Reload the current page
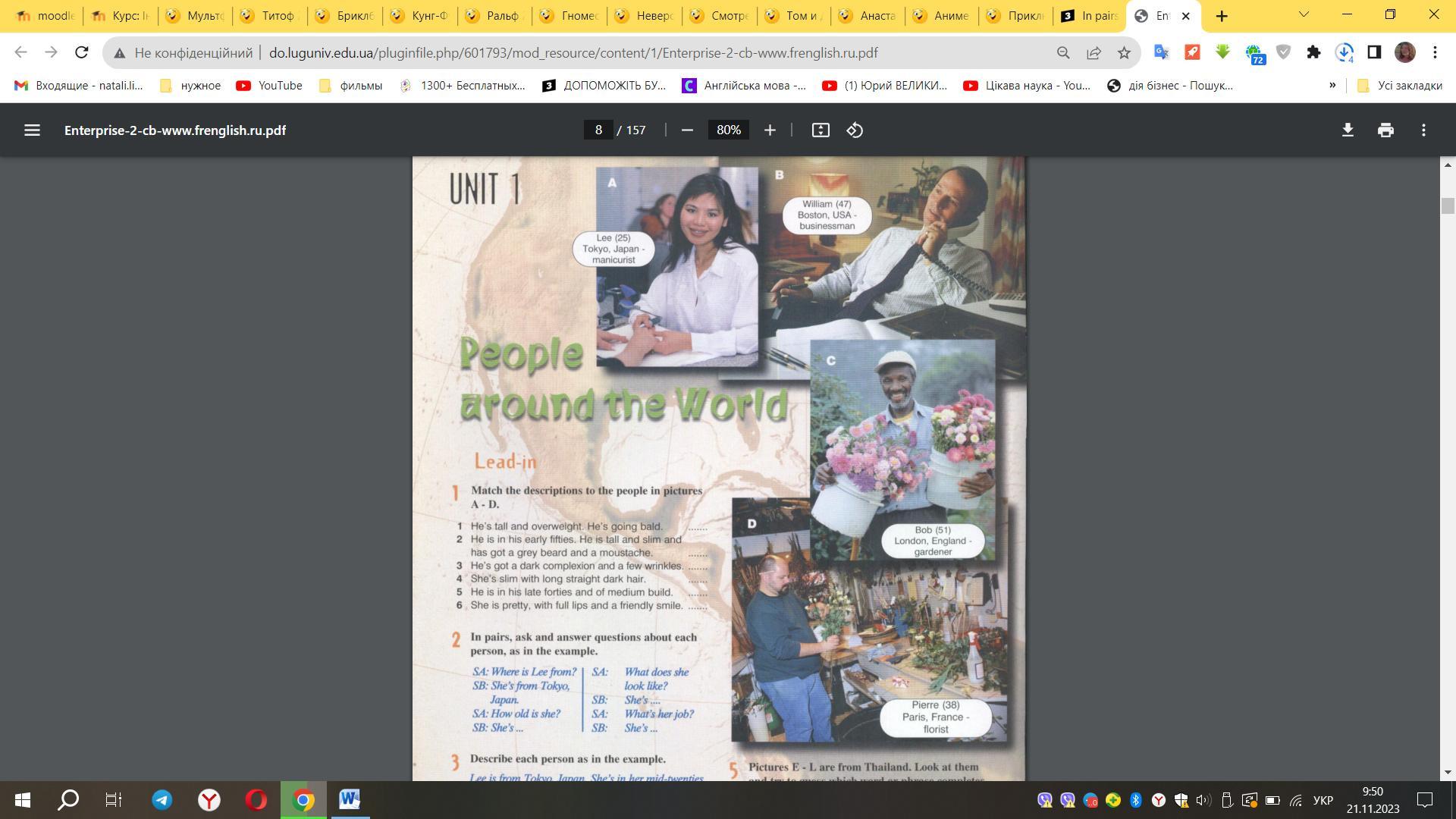The height and width of the screenshot is (819, 1456). pos(81,52)
